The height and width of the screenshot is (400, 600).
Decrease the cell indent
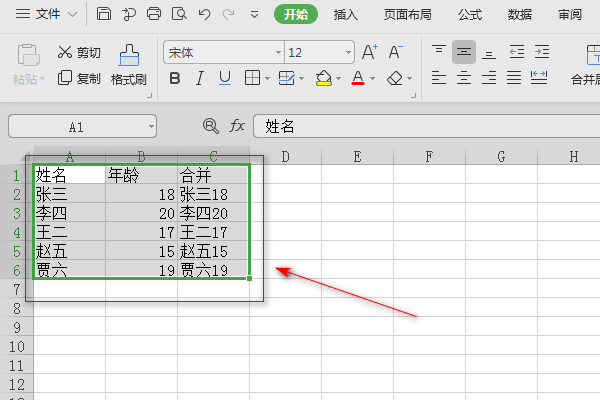coord(517,52)
